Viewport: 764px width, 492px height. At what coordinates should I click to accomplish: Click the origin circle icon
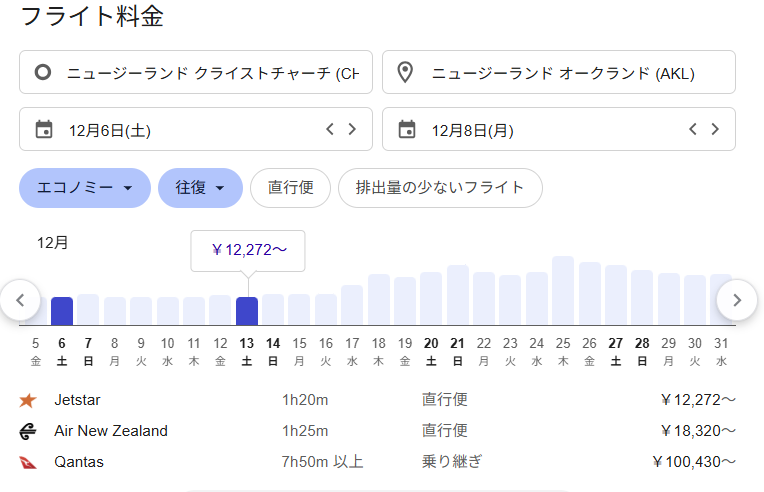pos(42,73)
